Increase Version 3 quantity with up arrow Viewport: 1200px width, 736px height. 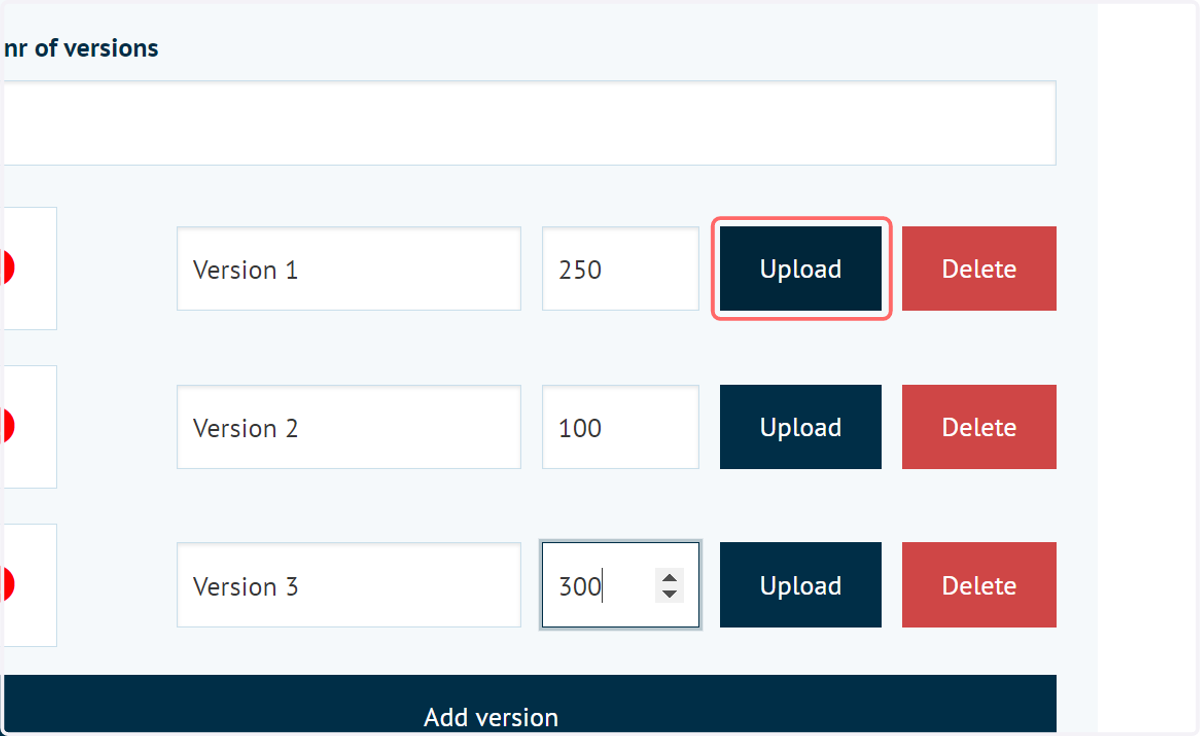(x=670, y=577)
